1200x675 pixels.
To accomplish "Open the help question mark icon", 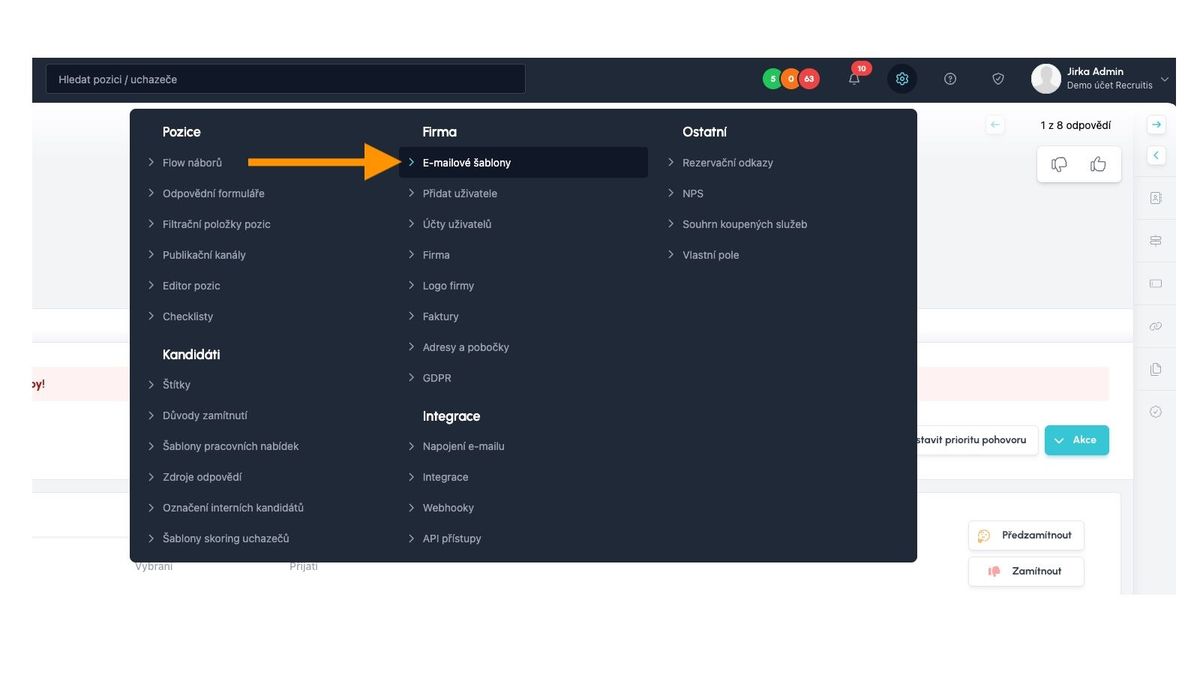I will pyautogui.click(x=950, y=79).
